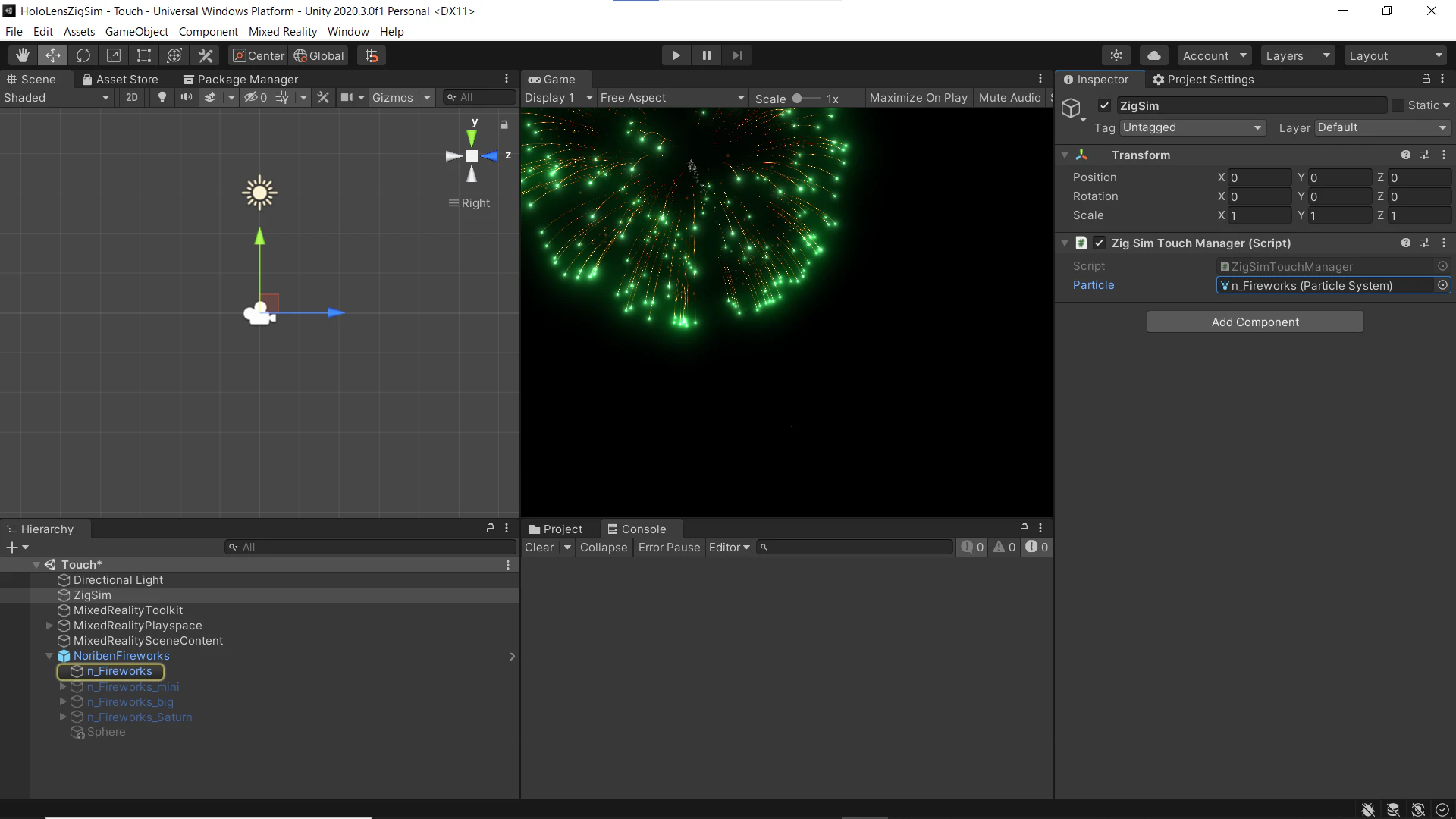This screenshot has width=1456, height=819.
Task: Open the GameObject menu
Action: [136, 32]
